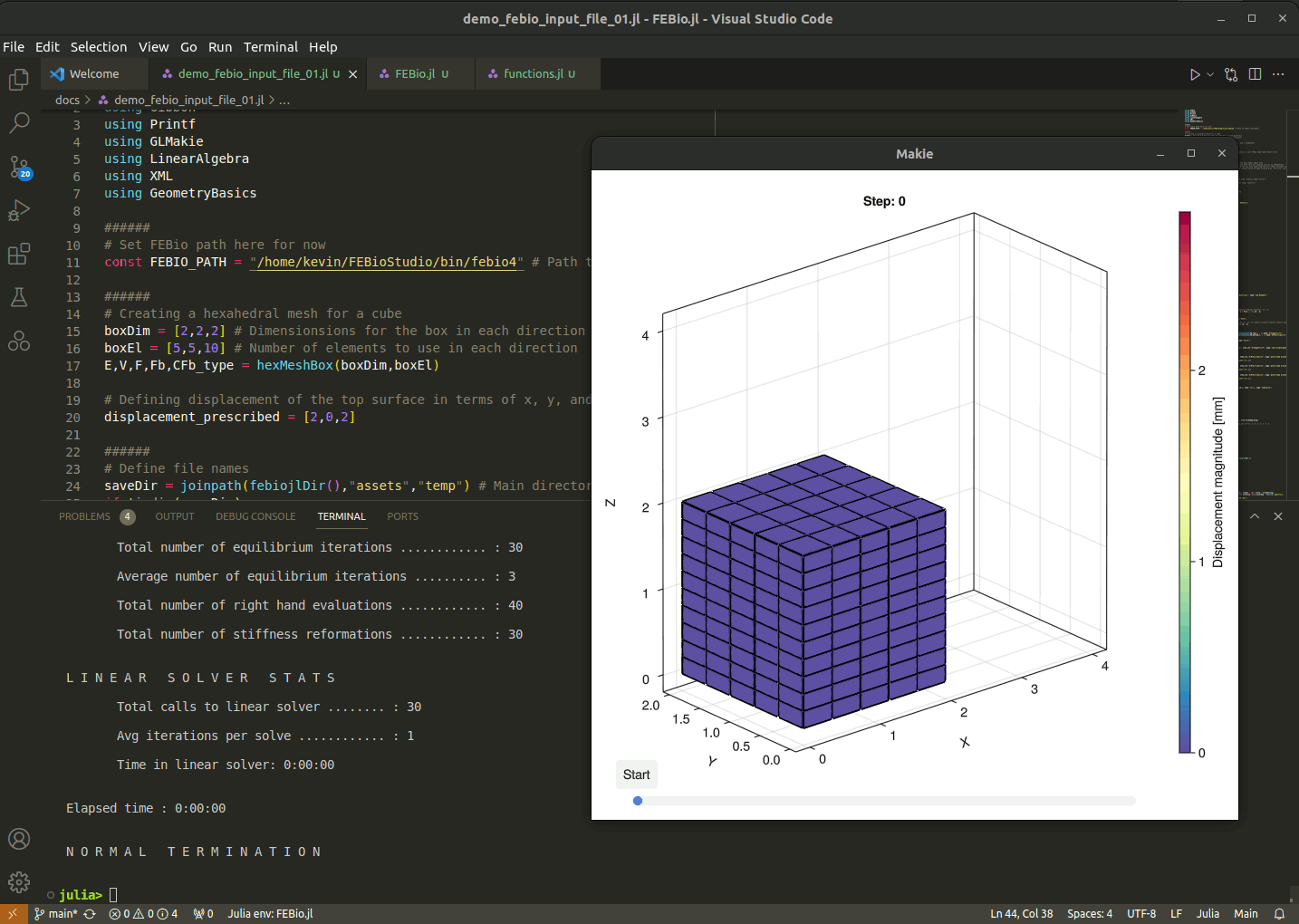This screenshot has height=924, width=1299.
Task: Change end of line via LF
Action: (1176, 914)
